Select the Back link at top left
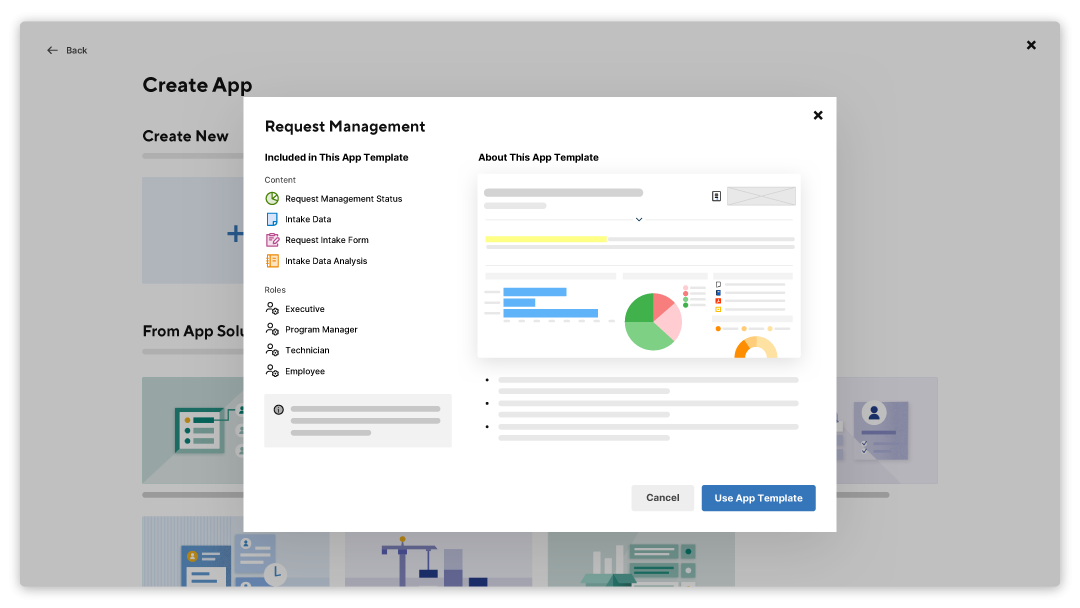 67,50
